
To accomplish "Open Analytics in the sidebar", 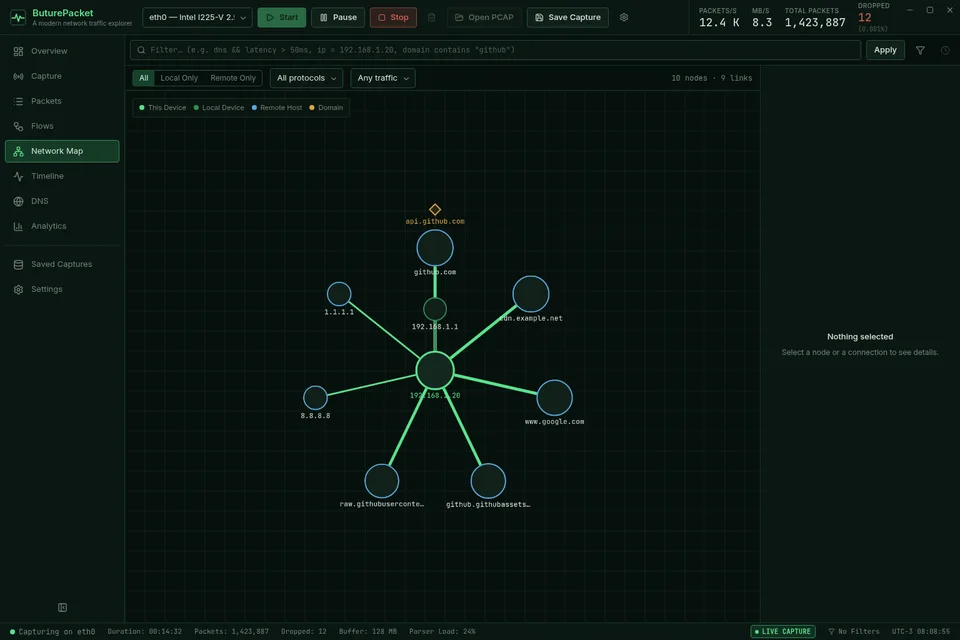I will coord(62,226).
